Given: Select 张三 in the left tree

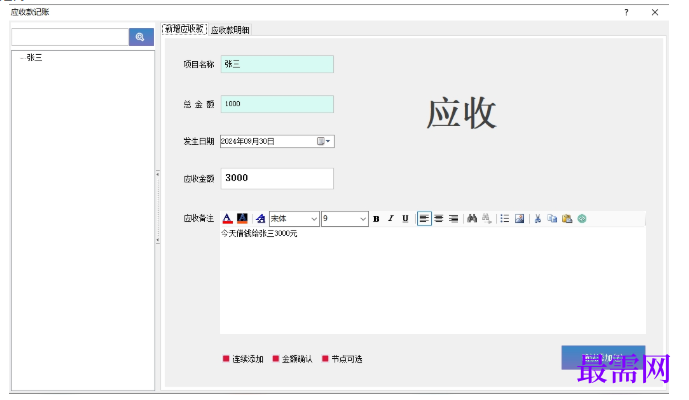Looking at the screenshot, I should tap(34, 58).
